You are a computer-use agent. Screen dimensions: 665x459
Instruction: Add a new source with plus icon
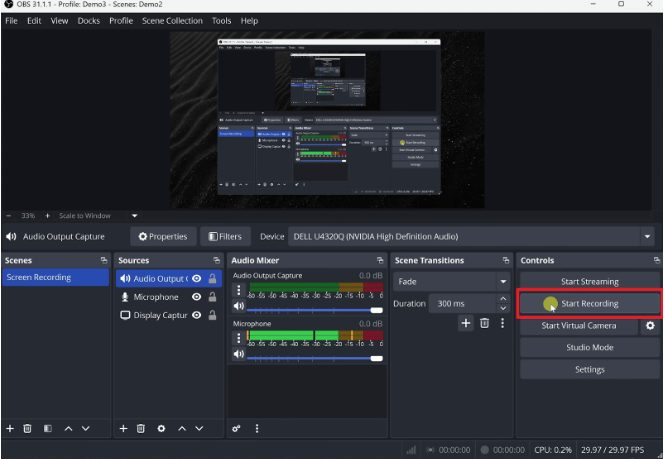(x=124, y=428)
